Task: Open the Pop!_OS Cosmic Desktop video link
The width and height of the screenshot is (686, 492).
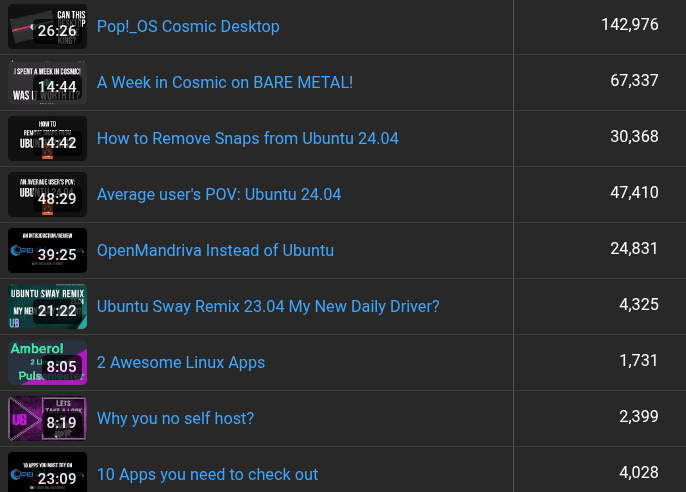Action: [188, 26]
